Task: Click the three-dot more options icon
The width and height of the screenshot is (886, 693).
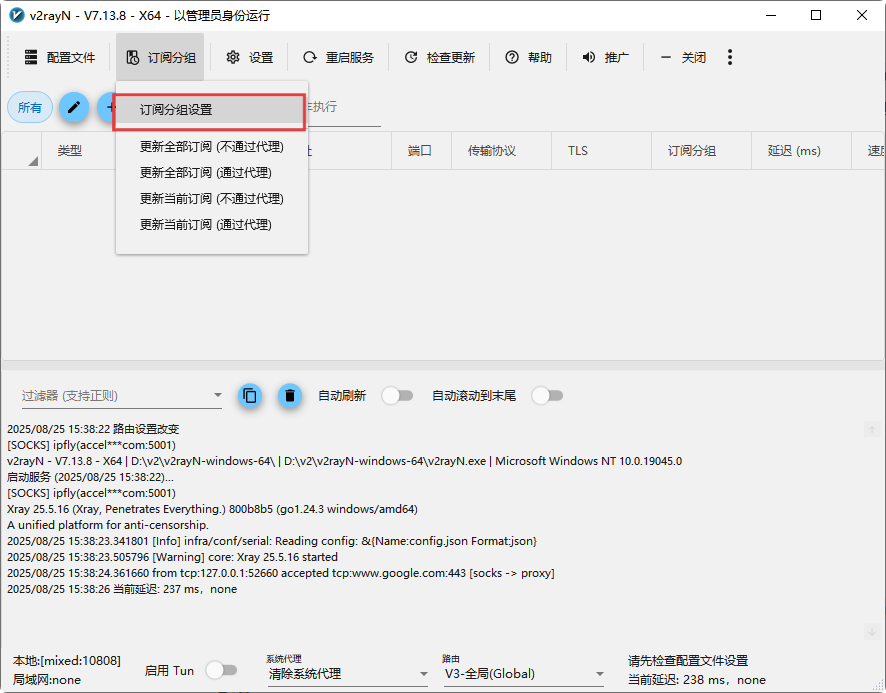Action: click(x=730, y=58)
